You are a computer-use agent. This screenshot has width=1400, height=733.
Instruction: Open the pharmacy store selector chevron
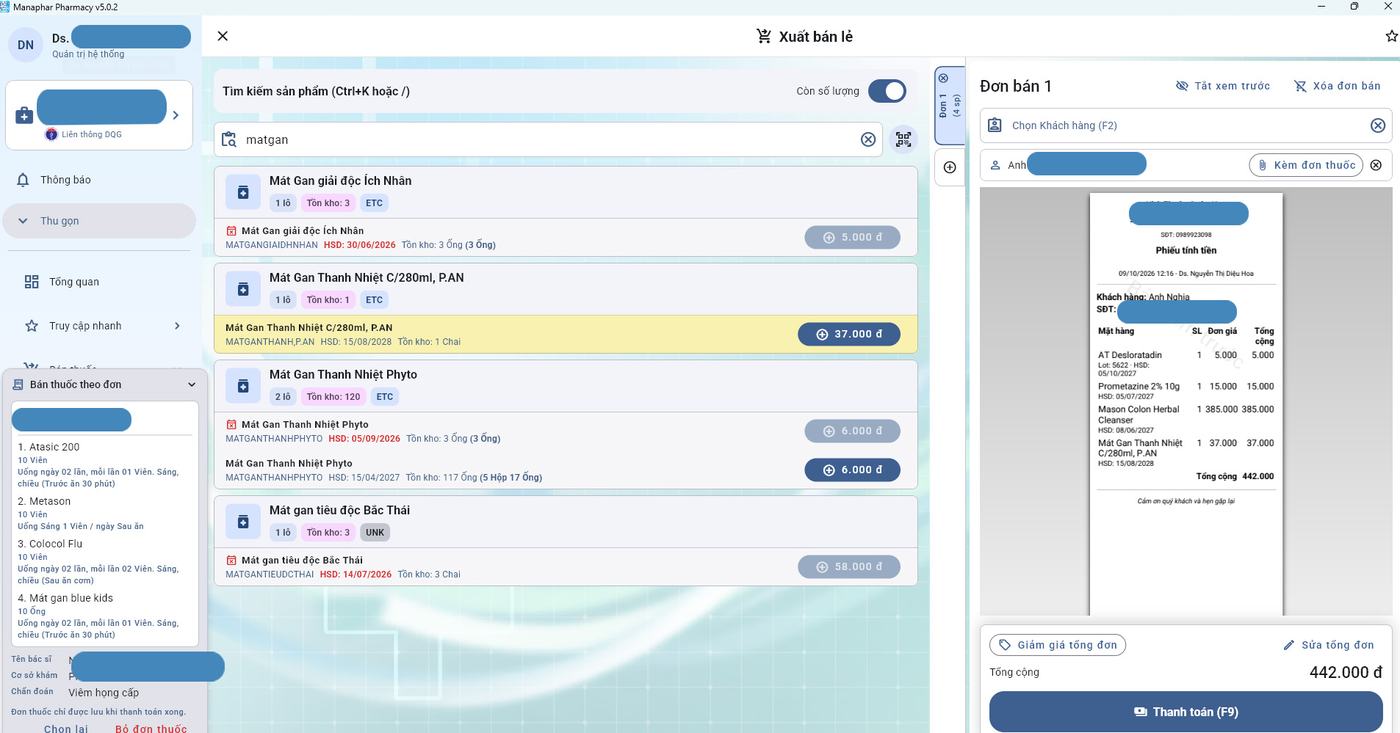(x=176, y=115)
